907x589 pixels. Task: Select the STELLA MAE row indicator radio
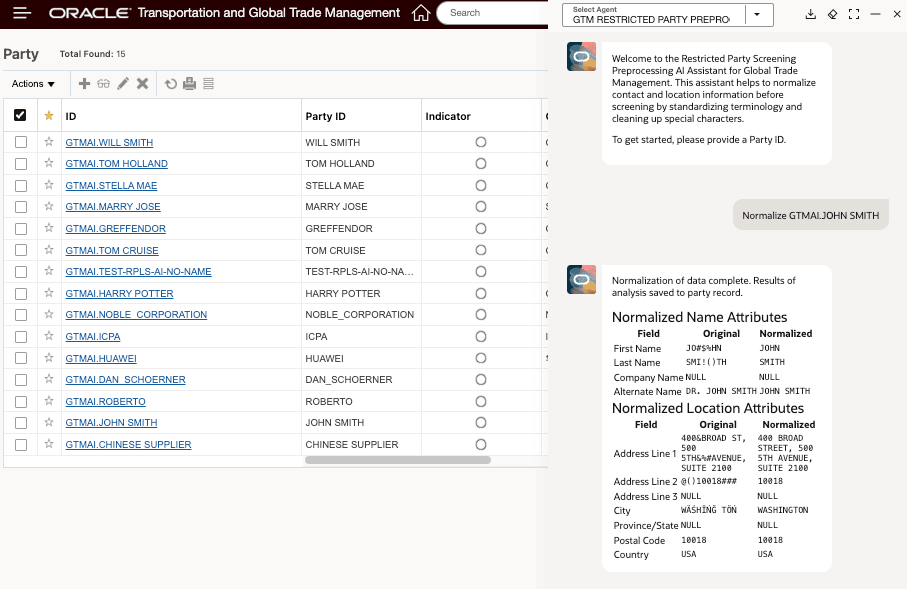point(481,186)
